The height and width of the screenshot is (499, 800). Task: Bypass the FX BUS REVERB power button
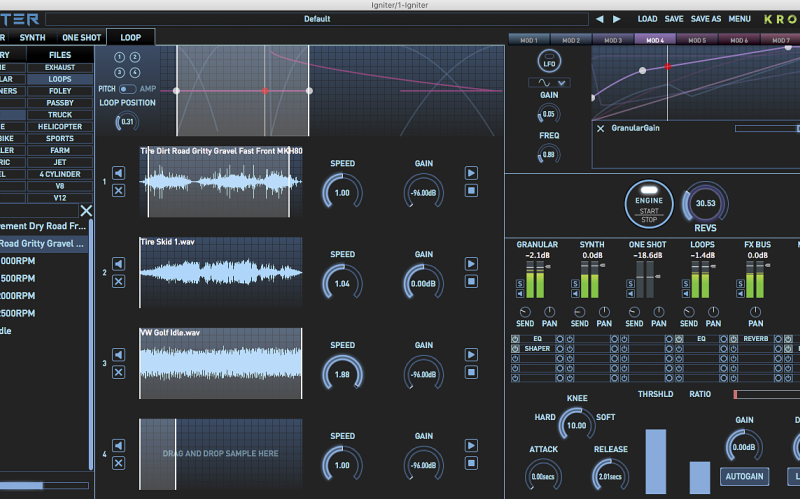click(734, 339)
